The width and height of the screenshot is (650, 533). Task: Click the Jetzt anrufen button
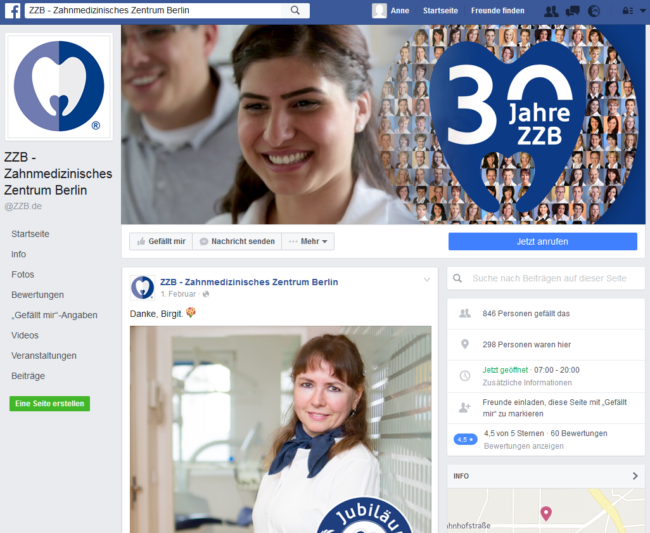[543, 242]
